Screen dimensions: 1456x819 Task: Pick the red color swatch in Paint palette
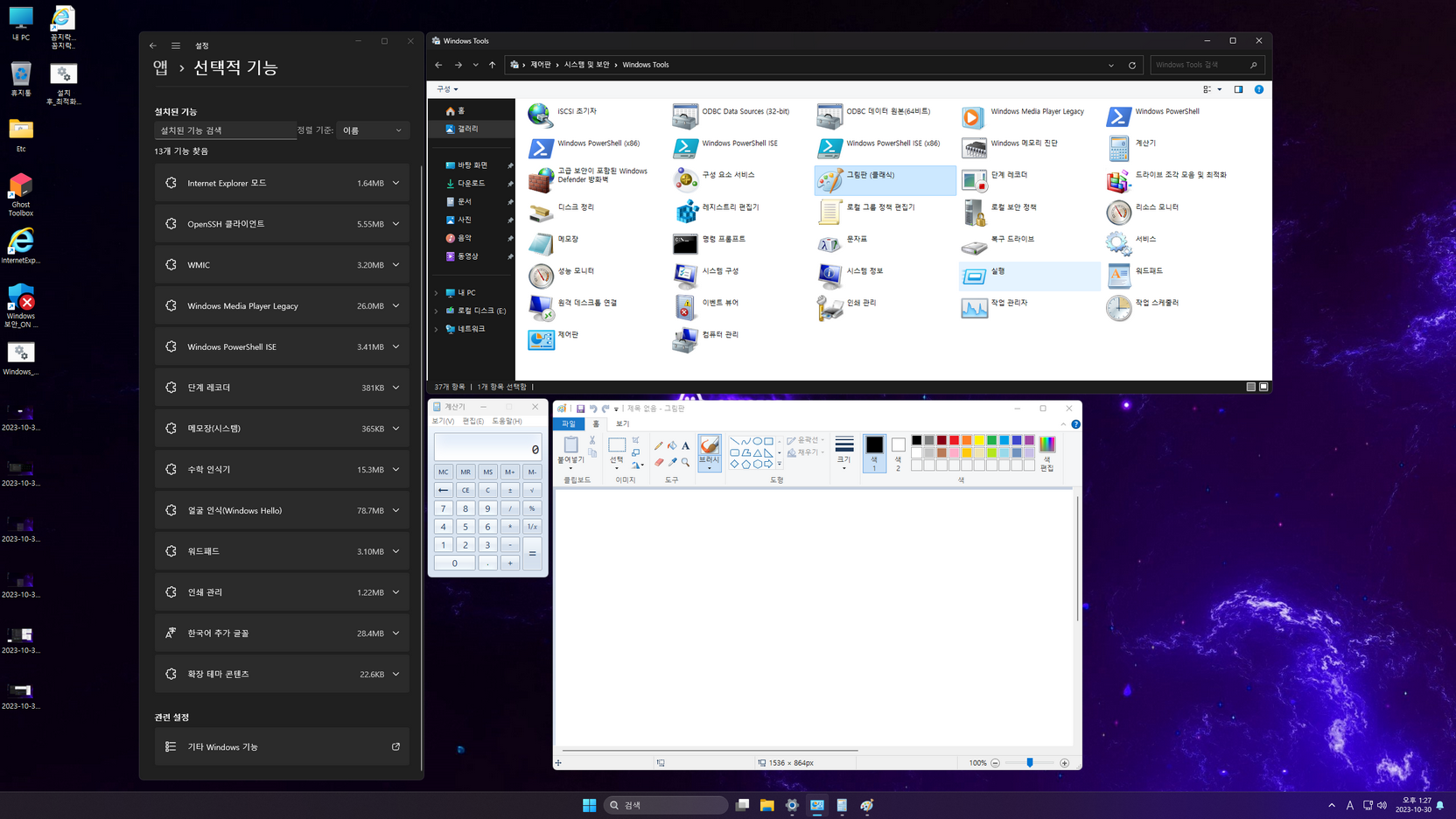(x=955, y=440)
